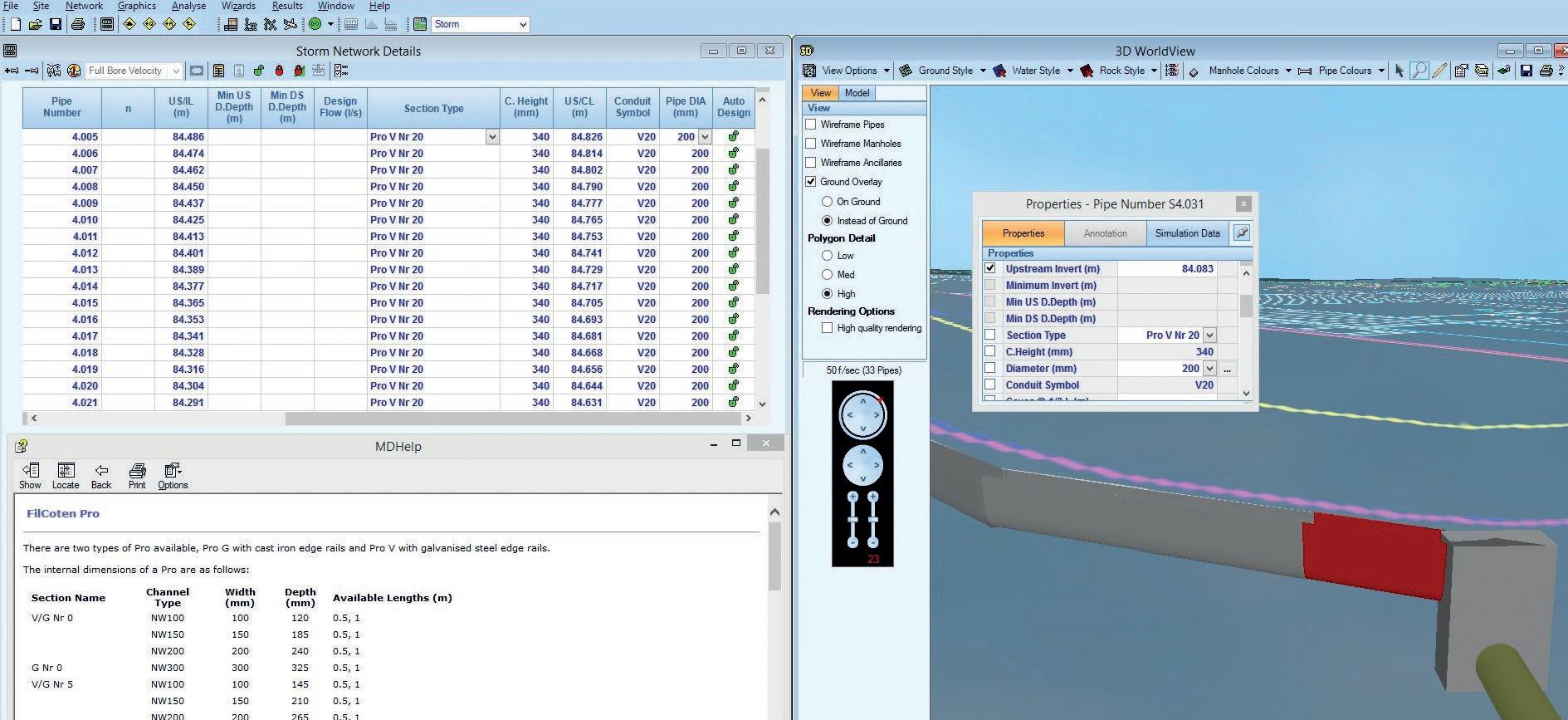Uncheck the Ground Overlay checkbox
1568x720 pixels.
[x=811, y=182]
